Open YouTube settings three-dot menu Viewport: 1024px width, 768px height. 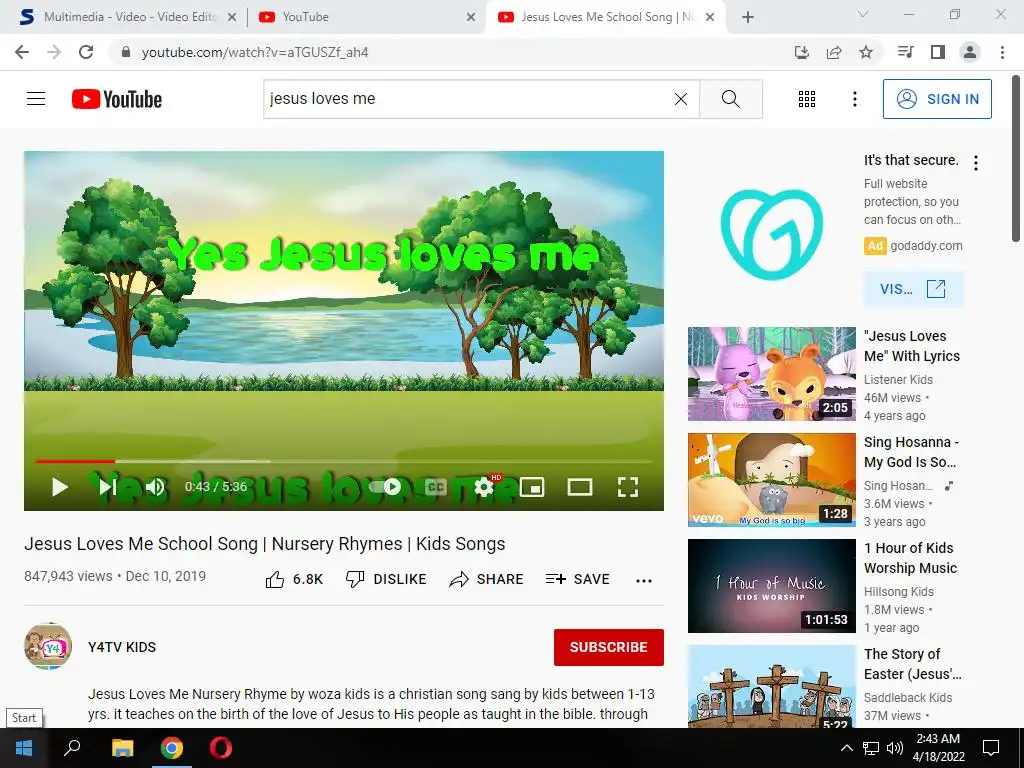coord(855,99)
